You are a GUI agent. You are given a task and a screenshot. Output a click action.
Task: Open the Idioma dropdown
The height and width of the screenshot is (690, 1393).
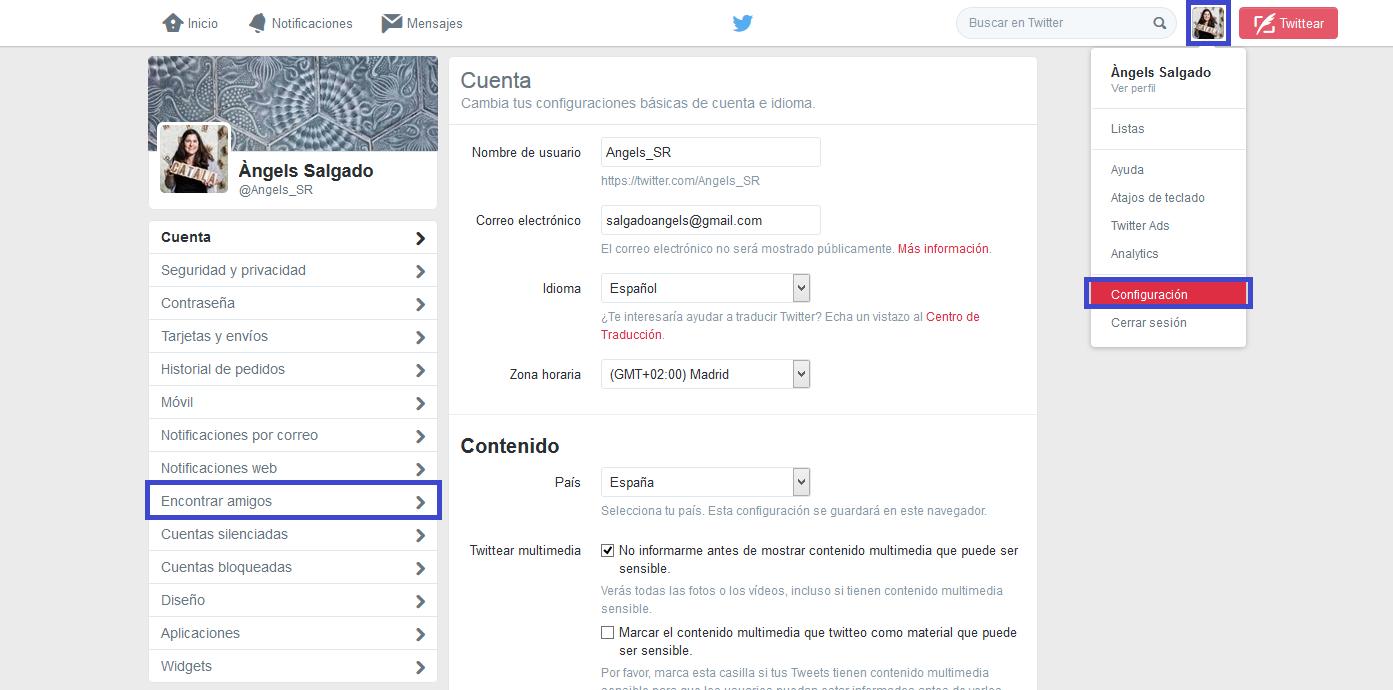coord(705,289)
